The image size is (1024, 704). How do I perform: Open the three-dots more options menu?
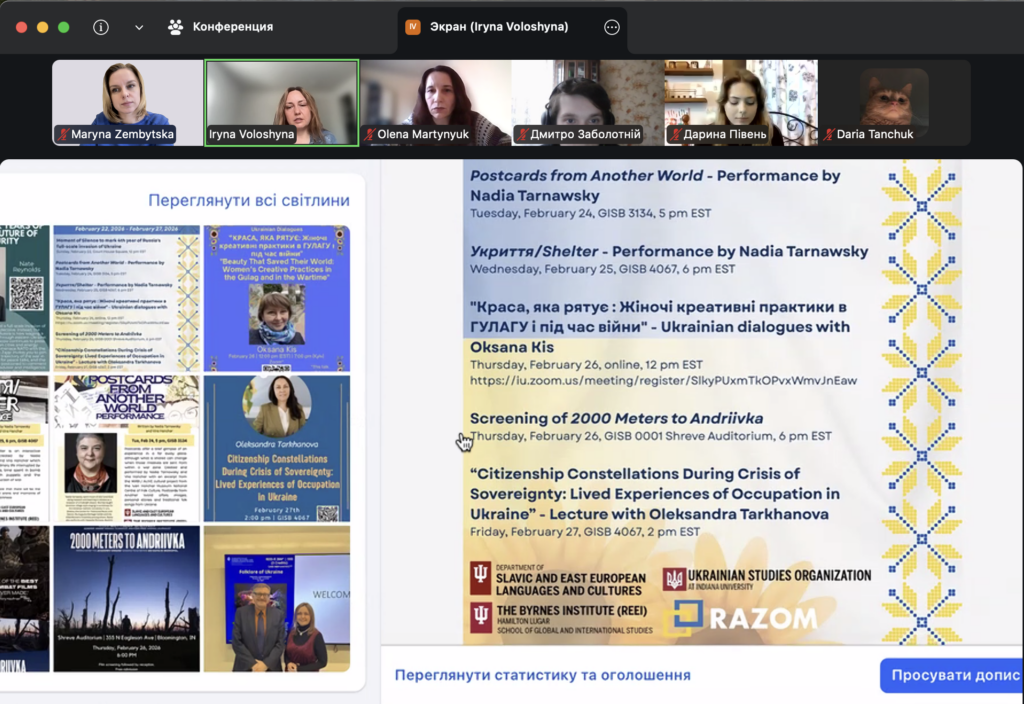[612, 27]
